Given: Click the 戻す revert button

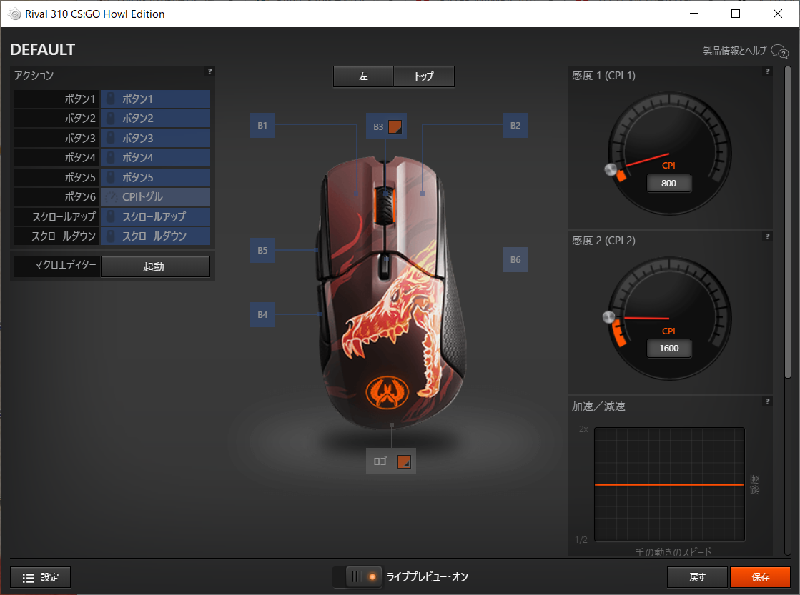Looking at the screenshot, I should coord(697,577).
